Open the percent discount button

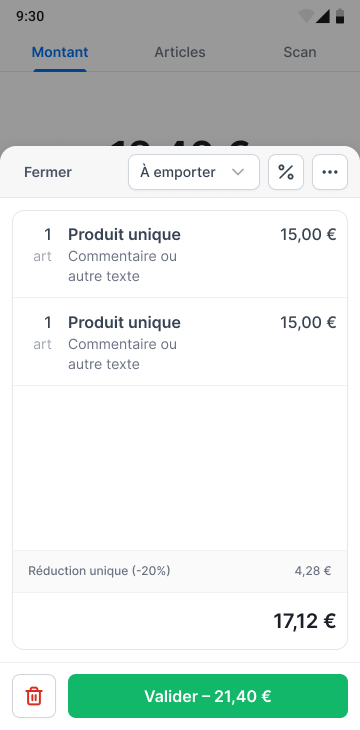286,172
